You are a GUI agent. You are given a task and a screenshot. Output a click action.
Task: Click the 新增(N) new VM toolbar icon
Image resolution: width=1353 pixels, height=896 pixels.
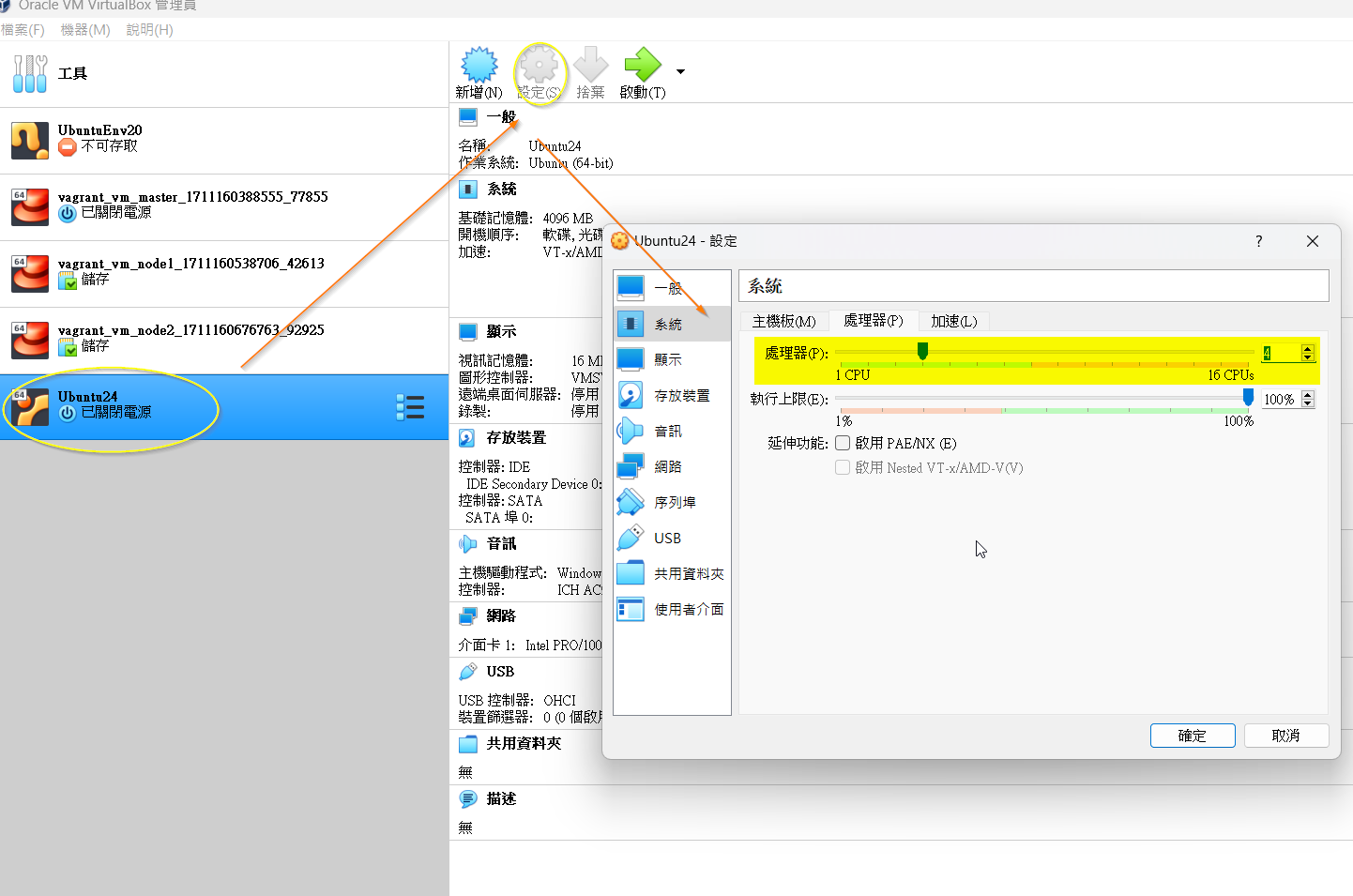tap(479, 73)
